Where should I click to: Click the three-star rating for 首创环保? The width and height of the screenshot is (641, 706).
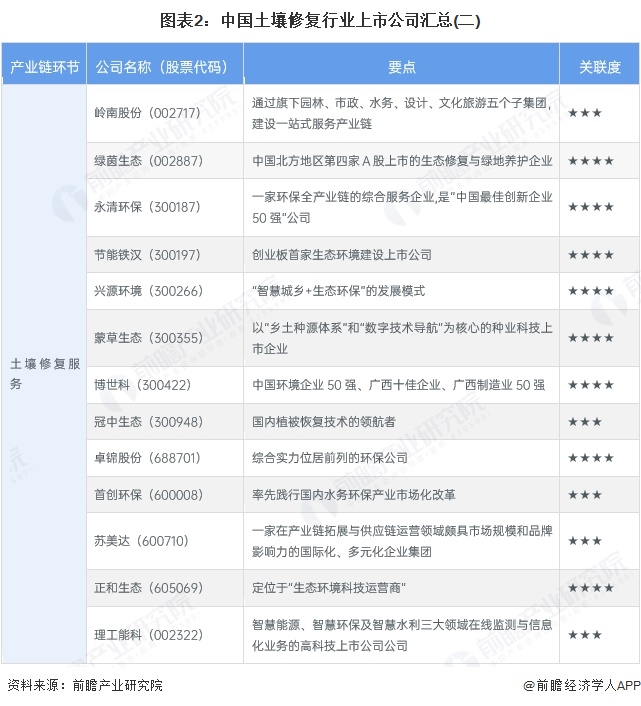click(585, 495)
